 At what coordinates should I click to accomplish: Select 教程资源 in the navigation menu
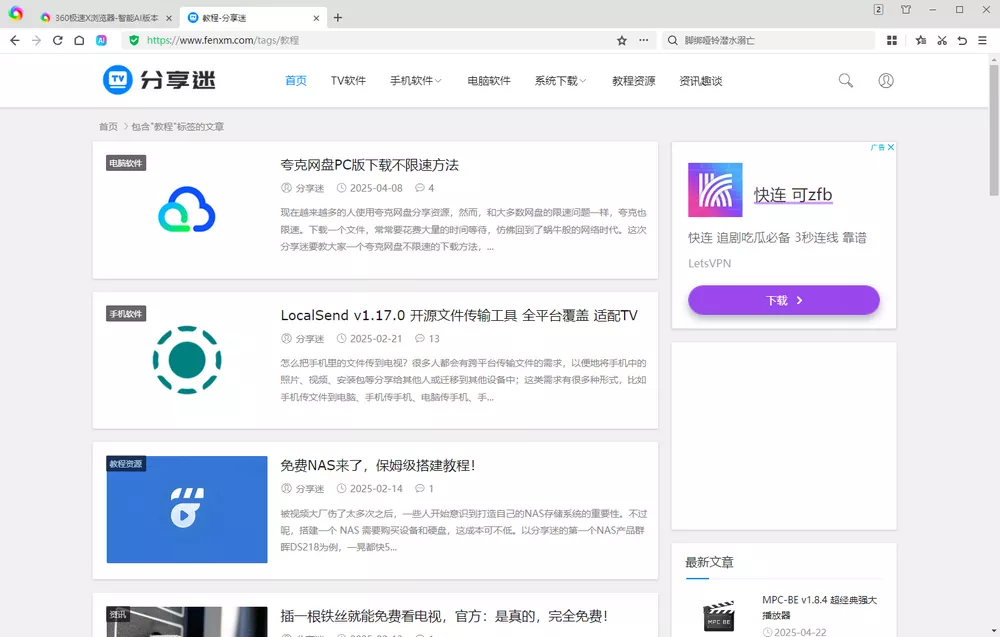click(x=631, y=80)
